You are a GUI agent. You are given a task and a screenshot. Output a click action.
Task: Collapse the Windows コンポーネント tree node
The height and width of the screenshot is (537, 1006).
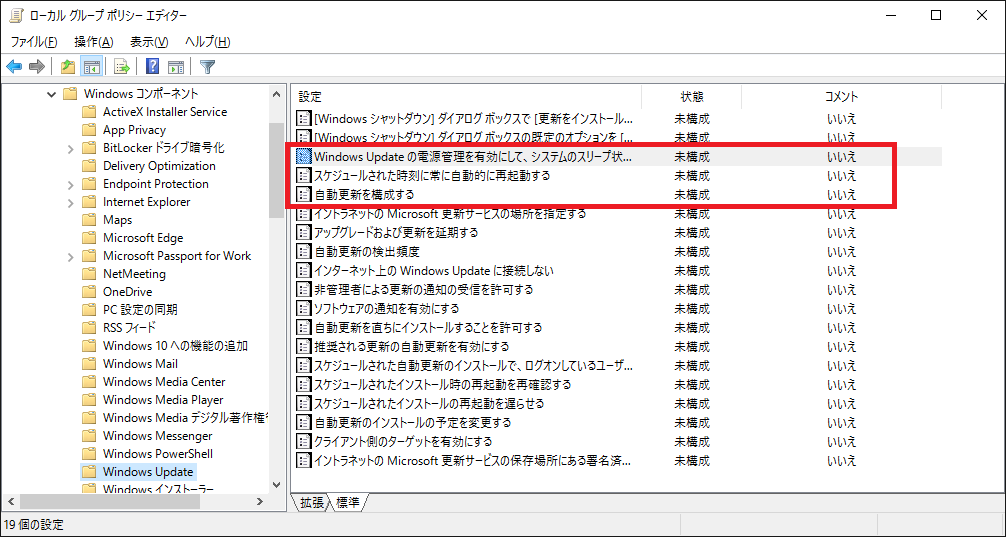pos(50,94)
